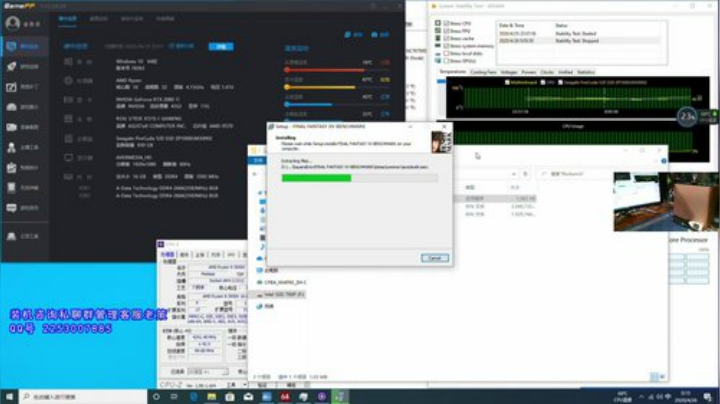This screenshot has height=404, width=720.
Task: Toggle the Stress FPU checkbox
Action: pos(446,31)
